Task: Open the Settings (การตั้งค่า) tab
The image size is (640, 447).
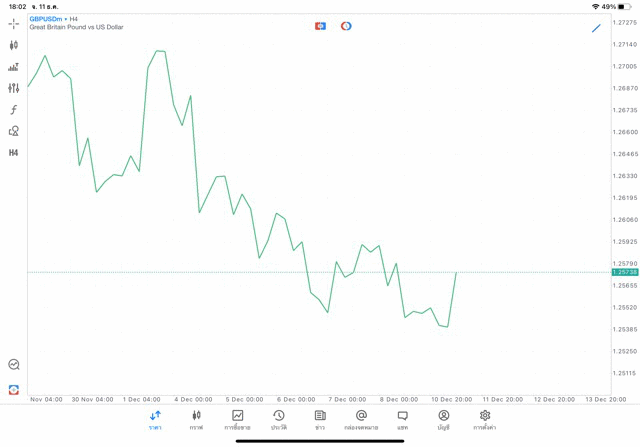Action: pos(485,420)
